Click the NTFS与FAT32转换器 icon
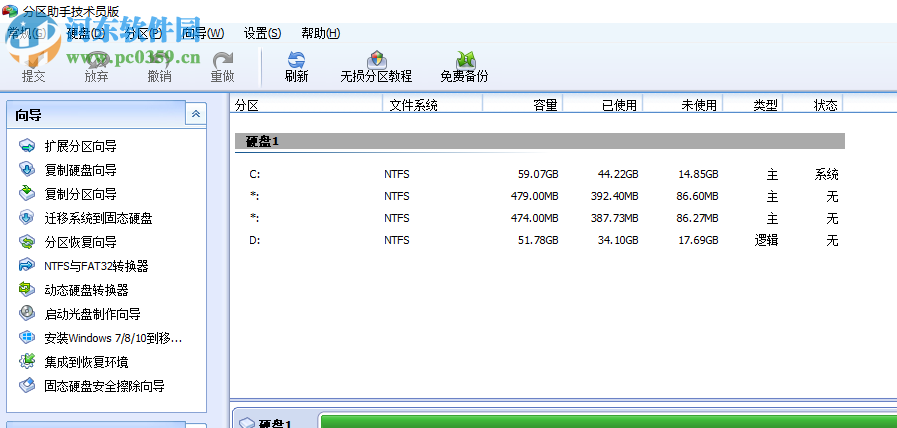The height and width of the screenshot is (428, 897). click(27, 266)
